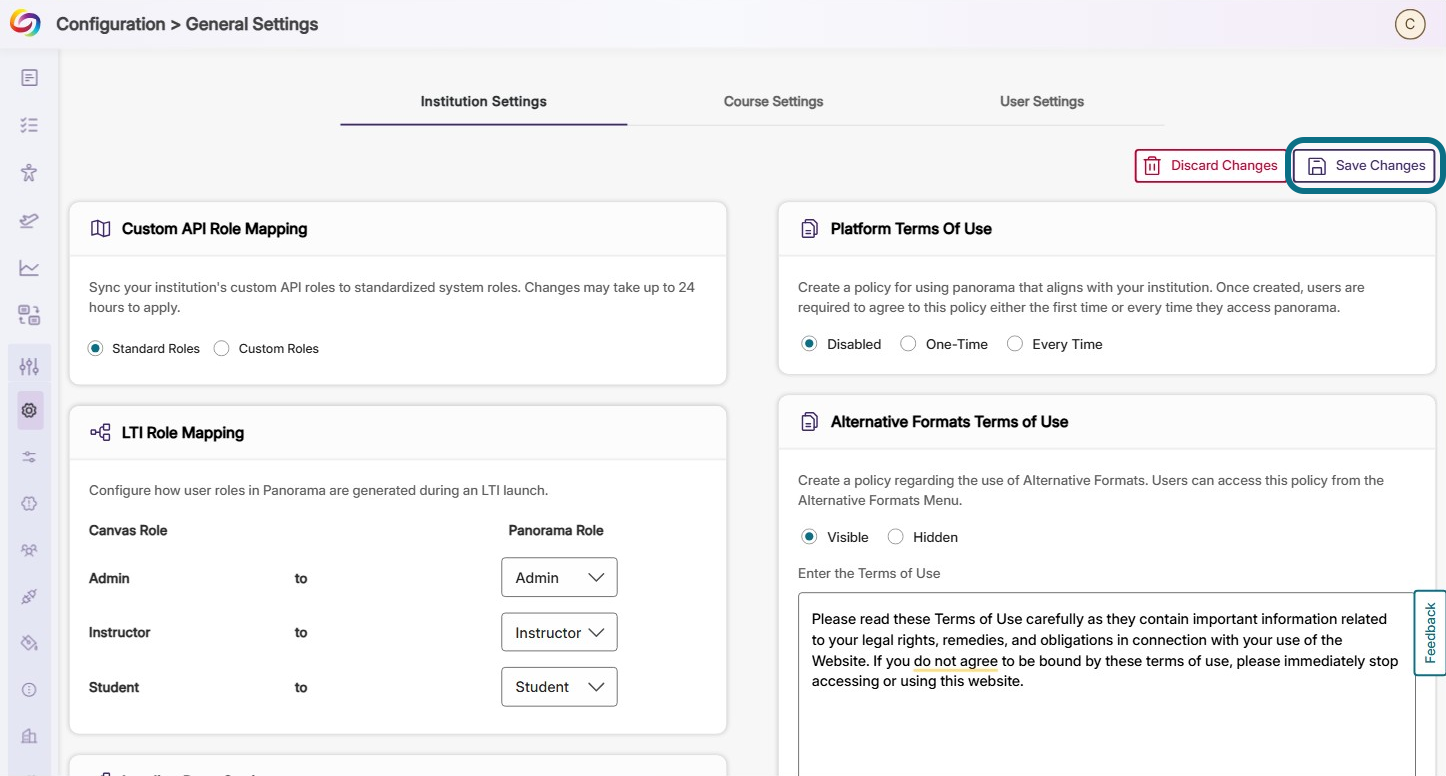Image resolution: width=1446 pixels, height=776 pixels.
Task: Open the Admin Panorama Role dropdown
Action: 559,578
